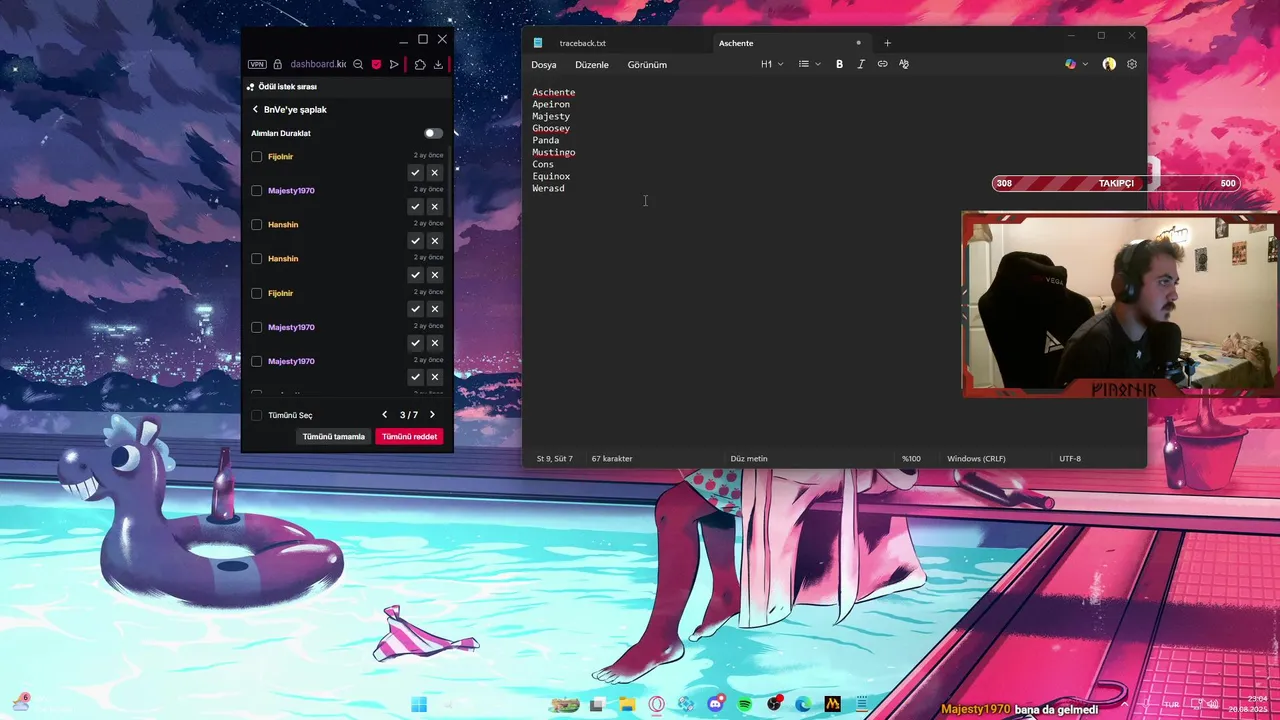This screenshot has width=1280, height=720.
Task: Switch to traceback.txt tab
Action: pos(583,43)
